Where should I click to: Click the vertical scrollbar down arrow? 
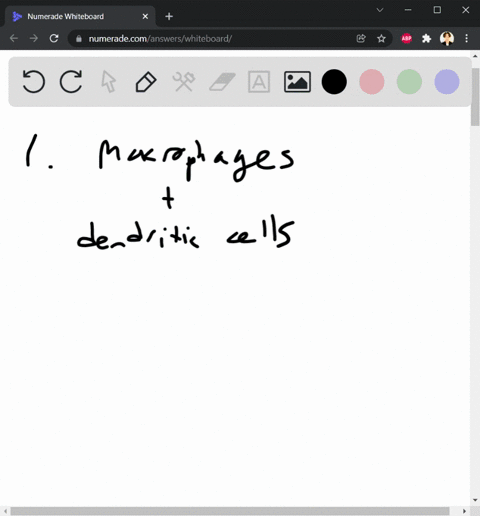coord(475,500)
